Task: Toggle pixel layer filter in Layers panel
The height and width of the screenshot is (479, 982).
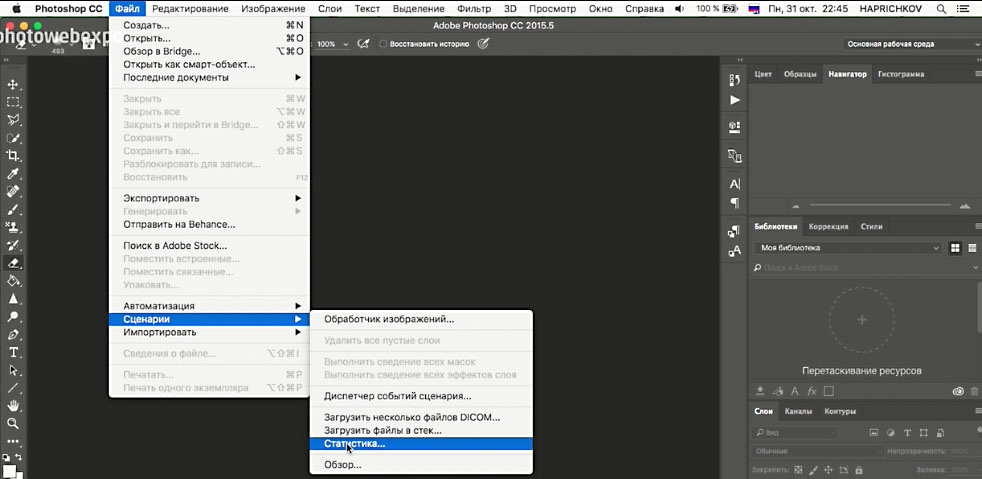Action: point(874,433)
